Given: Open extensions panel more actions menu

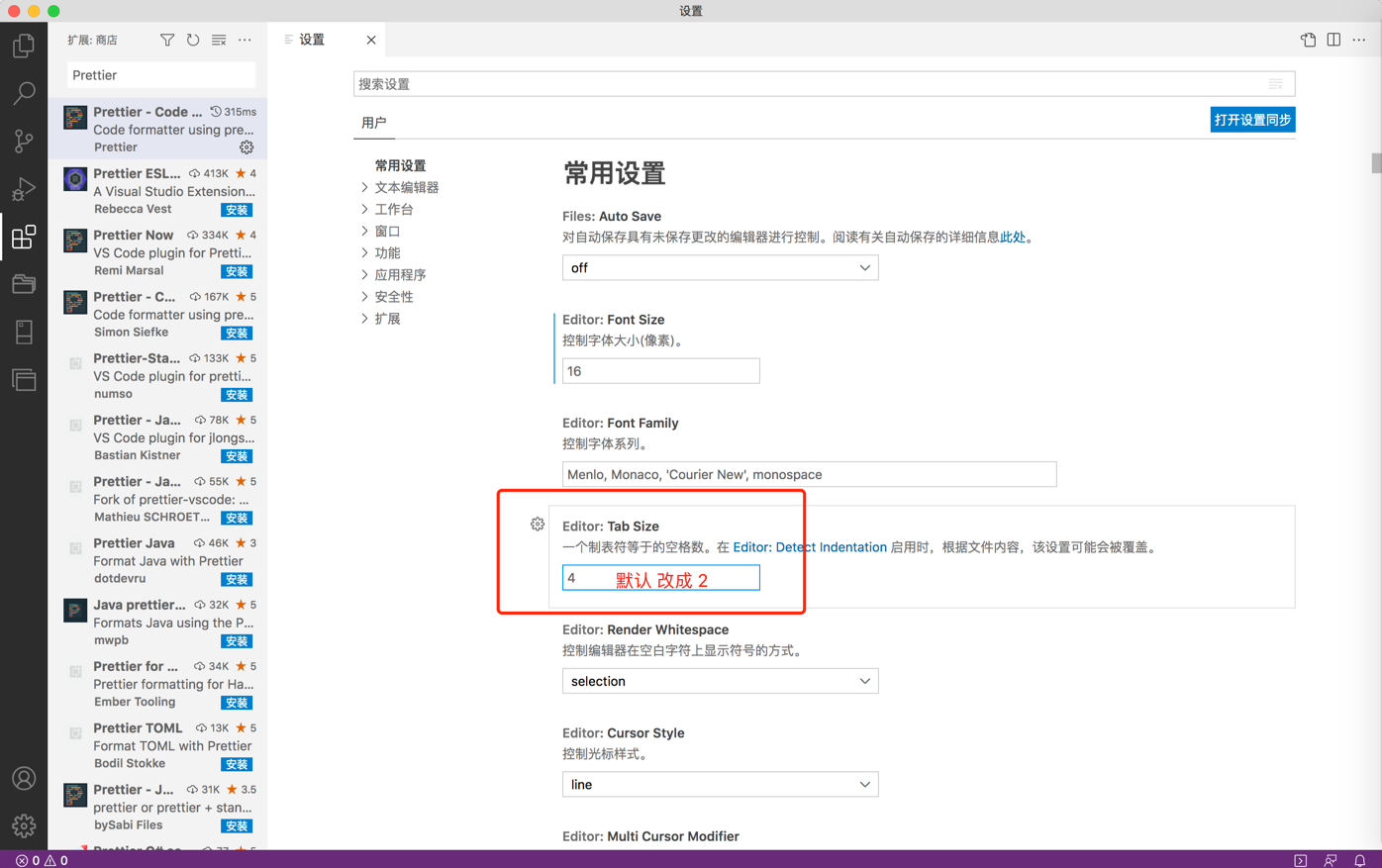Looking at the screenshot, I should tap(245, 40).
